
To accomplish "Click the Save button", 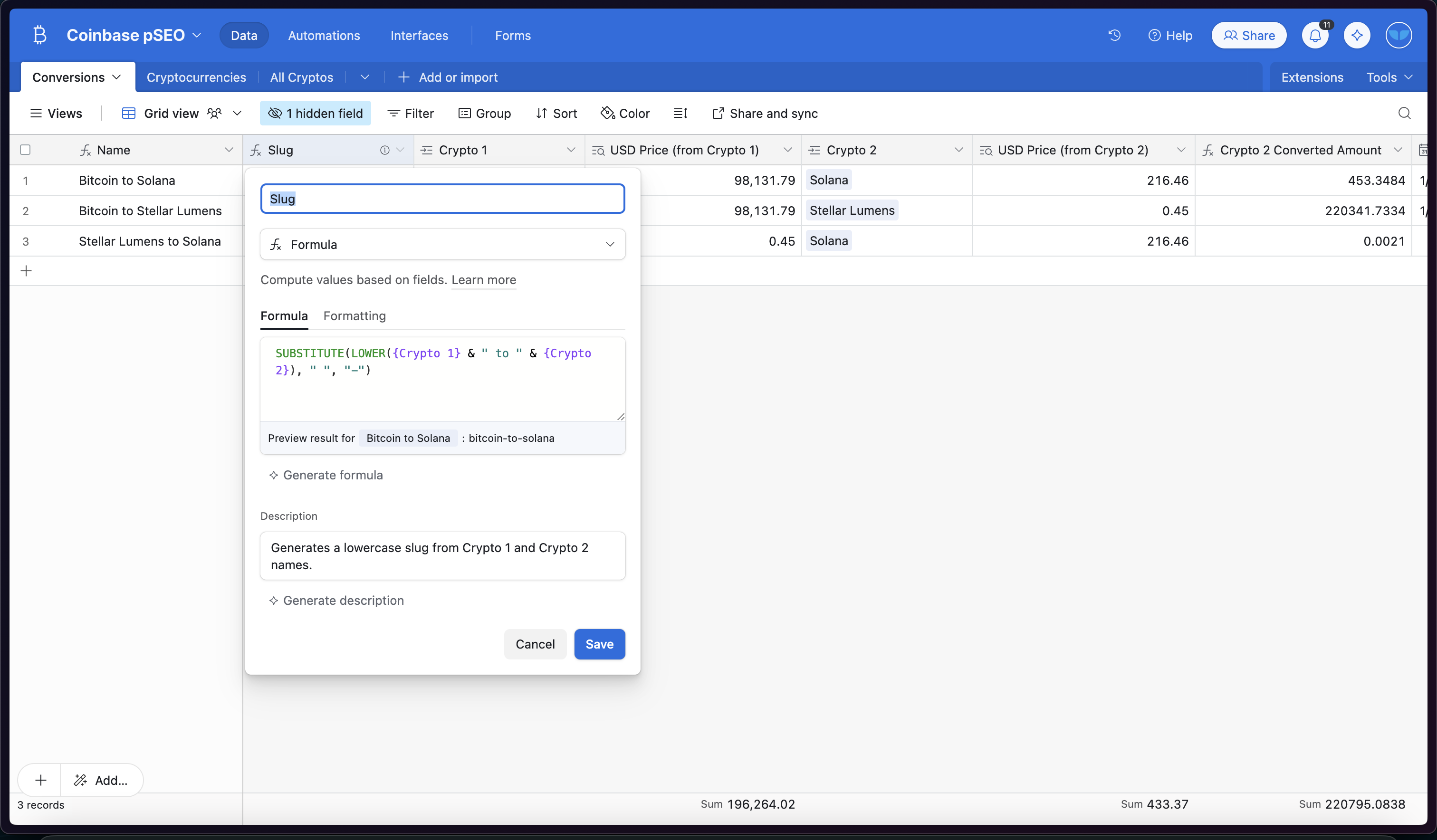I will (x=599, y=644).
